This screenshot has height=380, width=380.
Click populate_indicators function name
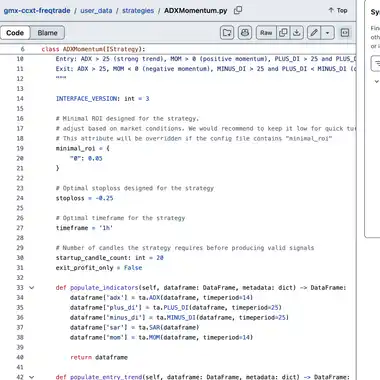104,288
